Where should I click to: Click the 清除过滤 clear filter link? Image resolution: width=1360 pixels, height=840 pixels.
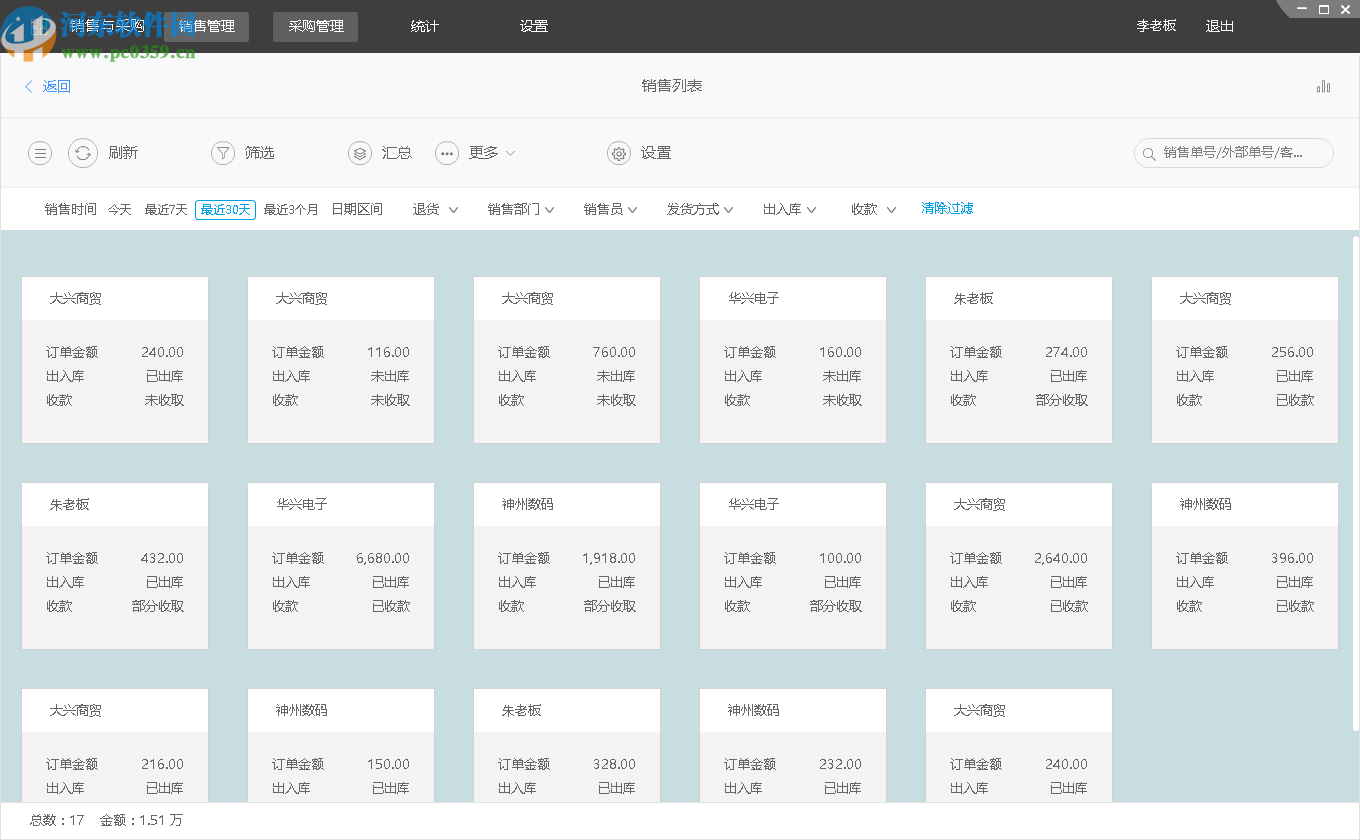click(x=947, y=209)
